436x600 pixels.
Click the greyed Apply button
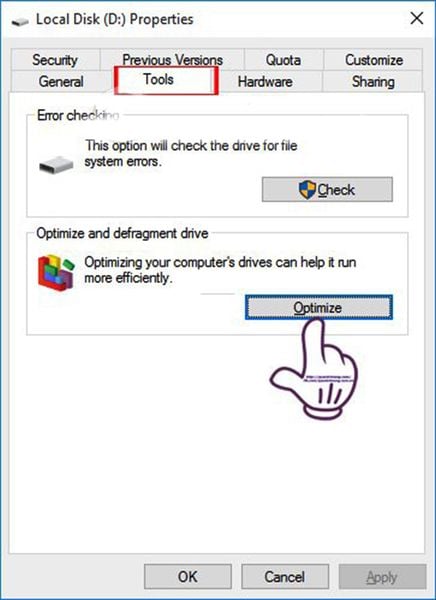[x=382, y=576]
